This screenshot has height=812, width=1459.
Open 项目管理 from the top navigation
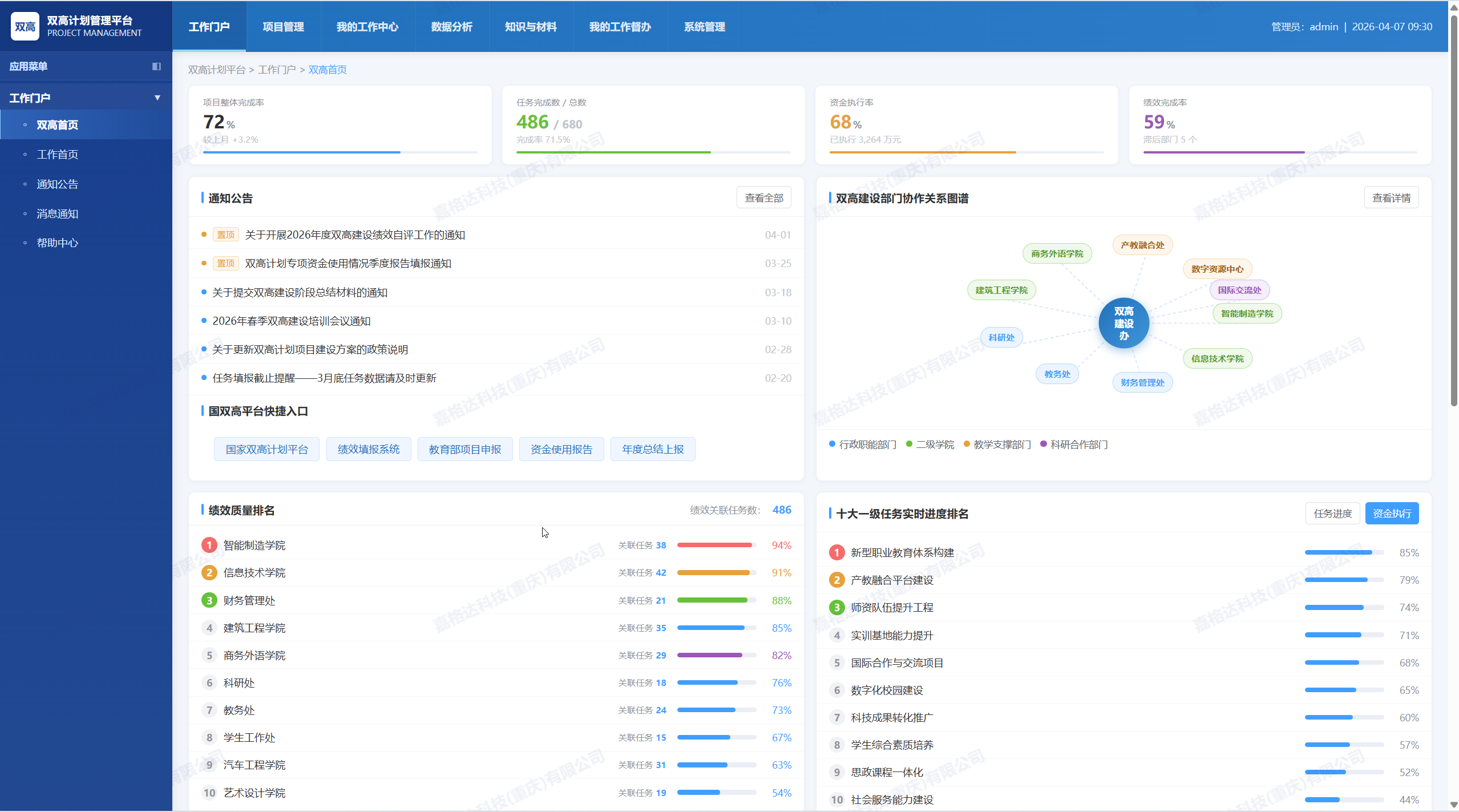[283, 26]
